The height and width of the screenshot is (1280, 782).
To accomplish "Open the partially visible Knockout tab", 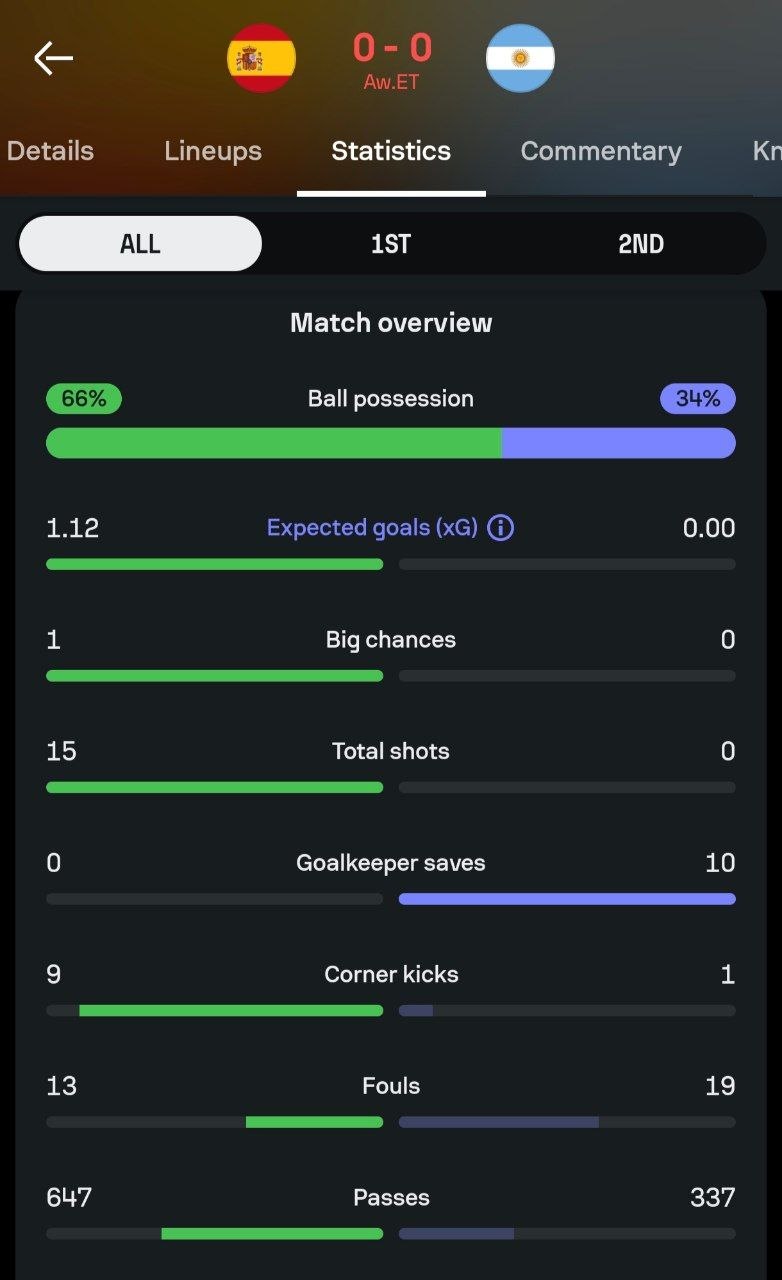I will (x=767, y=151).
